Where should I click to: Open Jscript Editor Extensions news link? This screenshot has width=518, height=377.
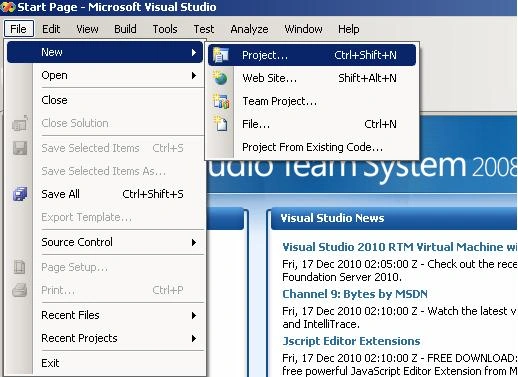(x=351, y=341)
